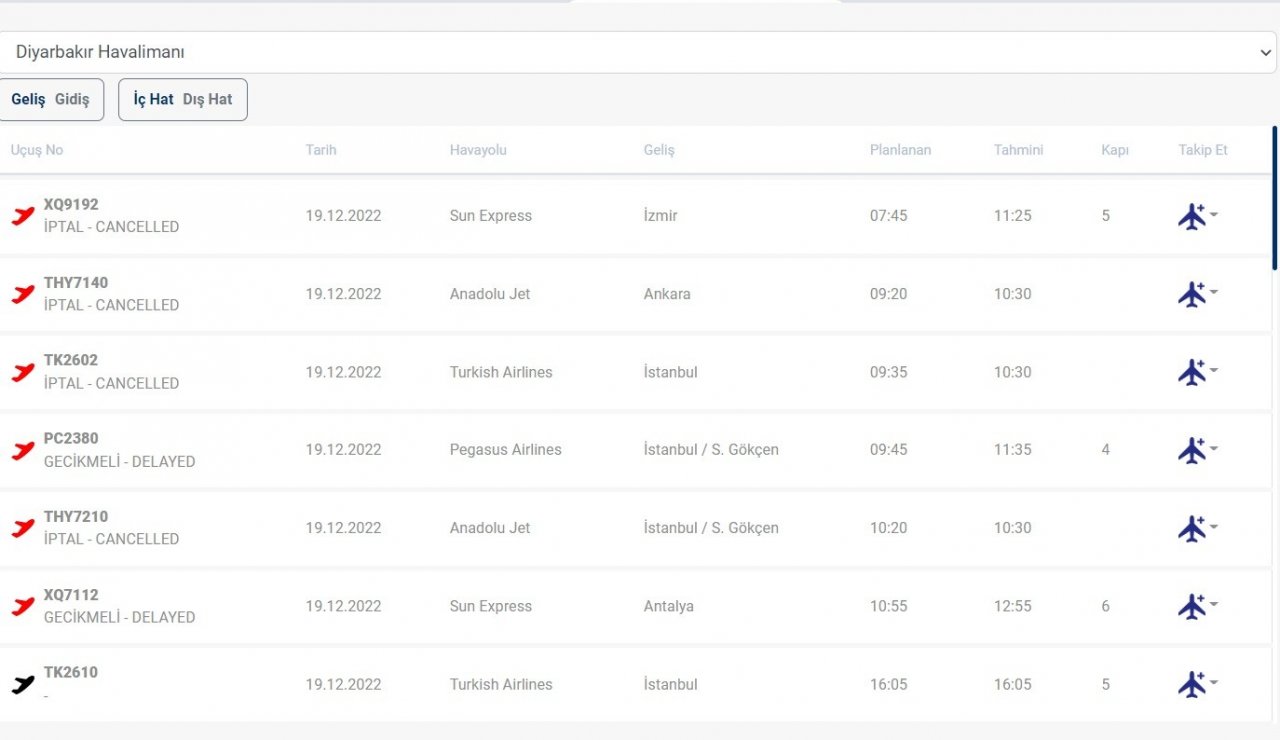1280x740 pixels.
Task: Select İç Hat domestic flights
Action: point(153,100)
